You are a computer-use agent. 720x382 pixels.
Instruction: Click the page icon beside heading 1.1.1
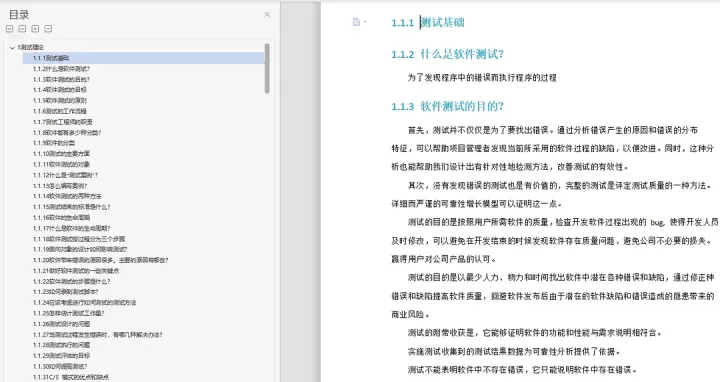click(x=356, y=22)
